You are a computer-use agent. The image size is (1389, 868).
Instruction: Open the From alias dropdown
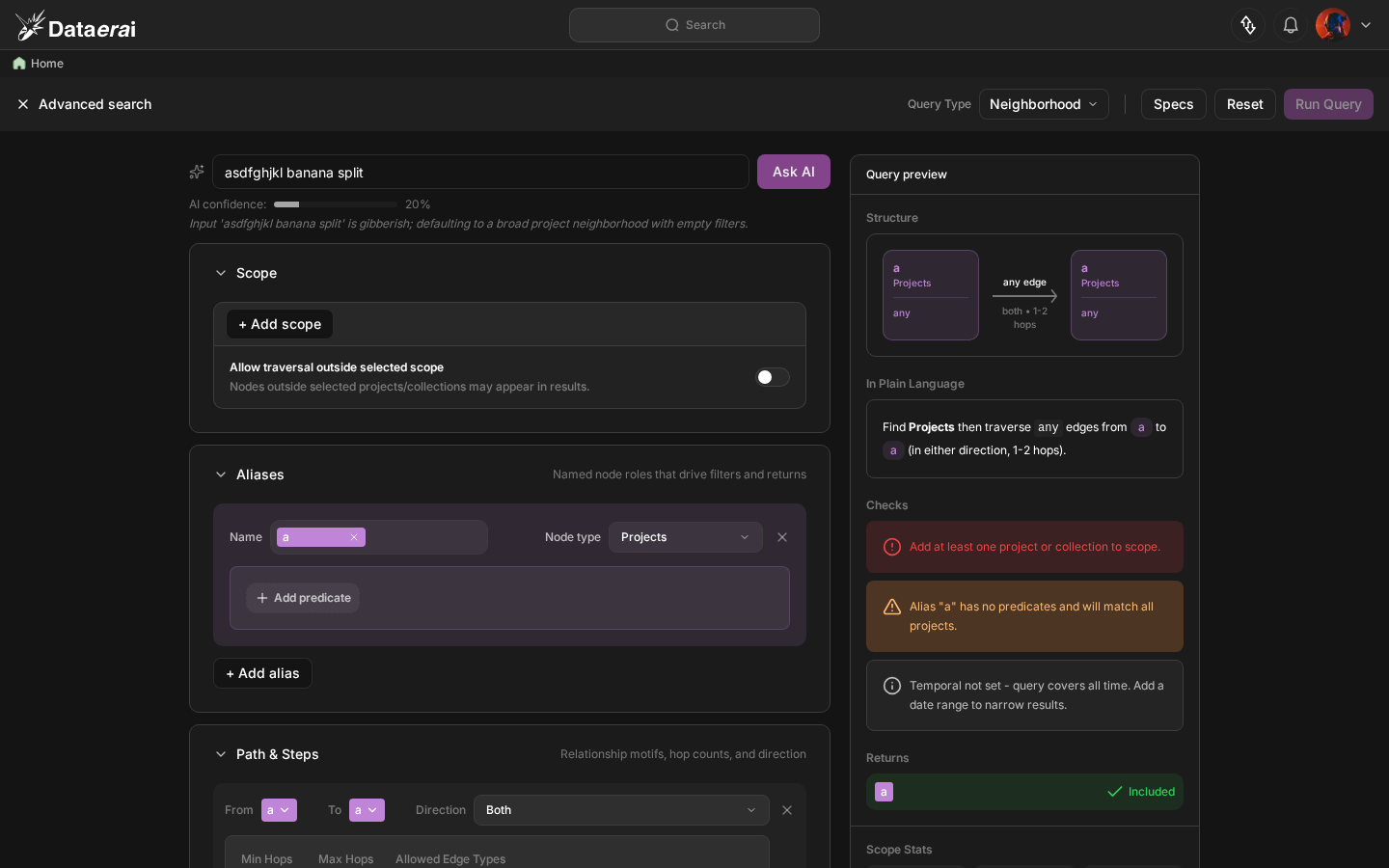pyautogui.click(x=279, y=810)
